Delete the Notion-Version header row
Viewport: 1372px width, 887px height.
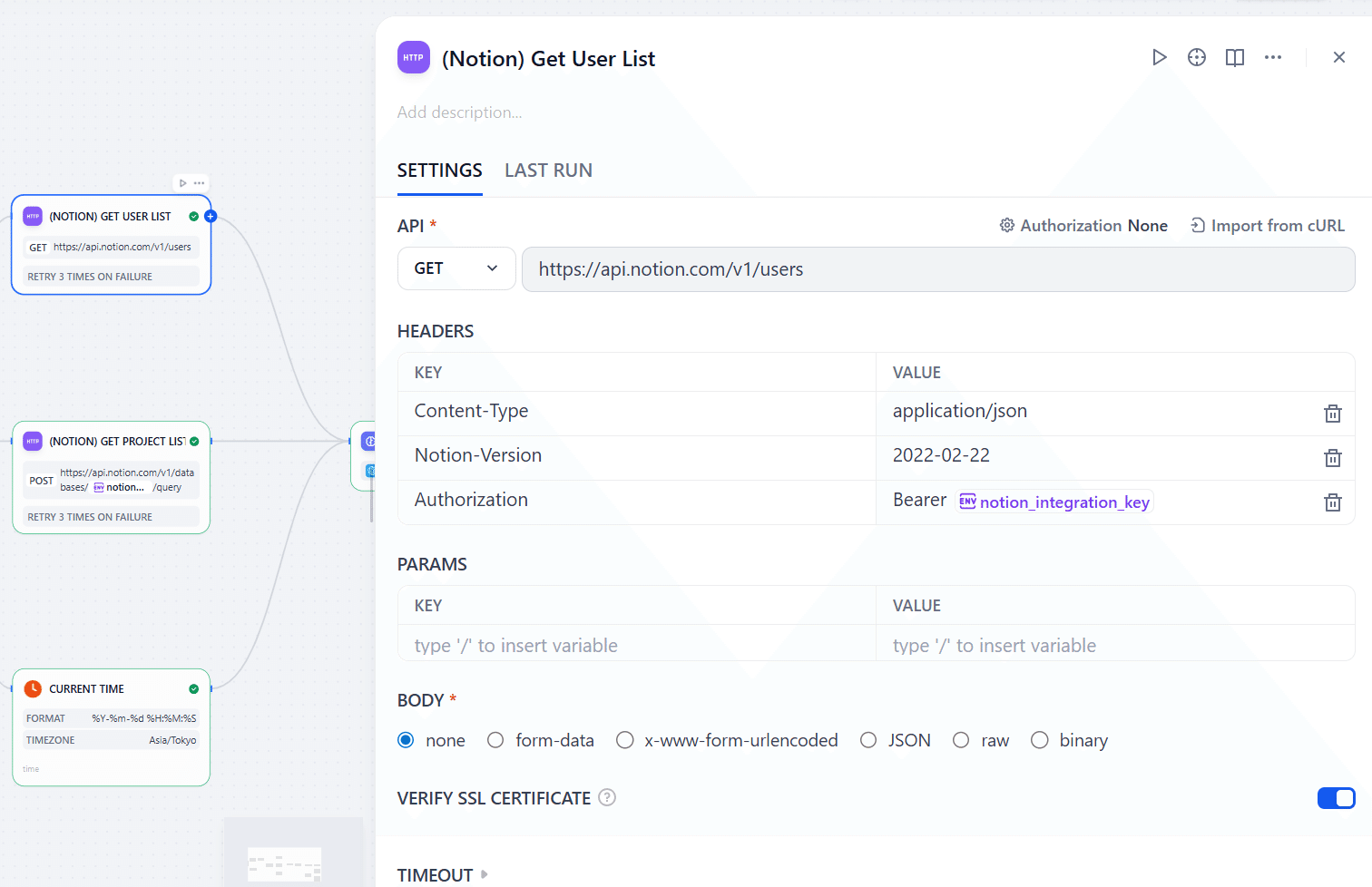point(1332,458)
